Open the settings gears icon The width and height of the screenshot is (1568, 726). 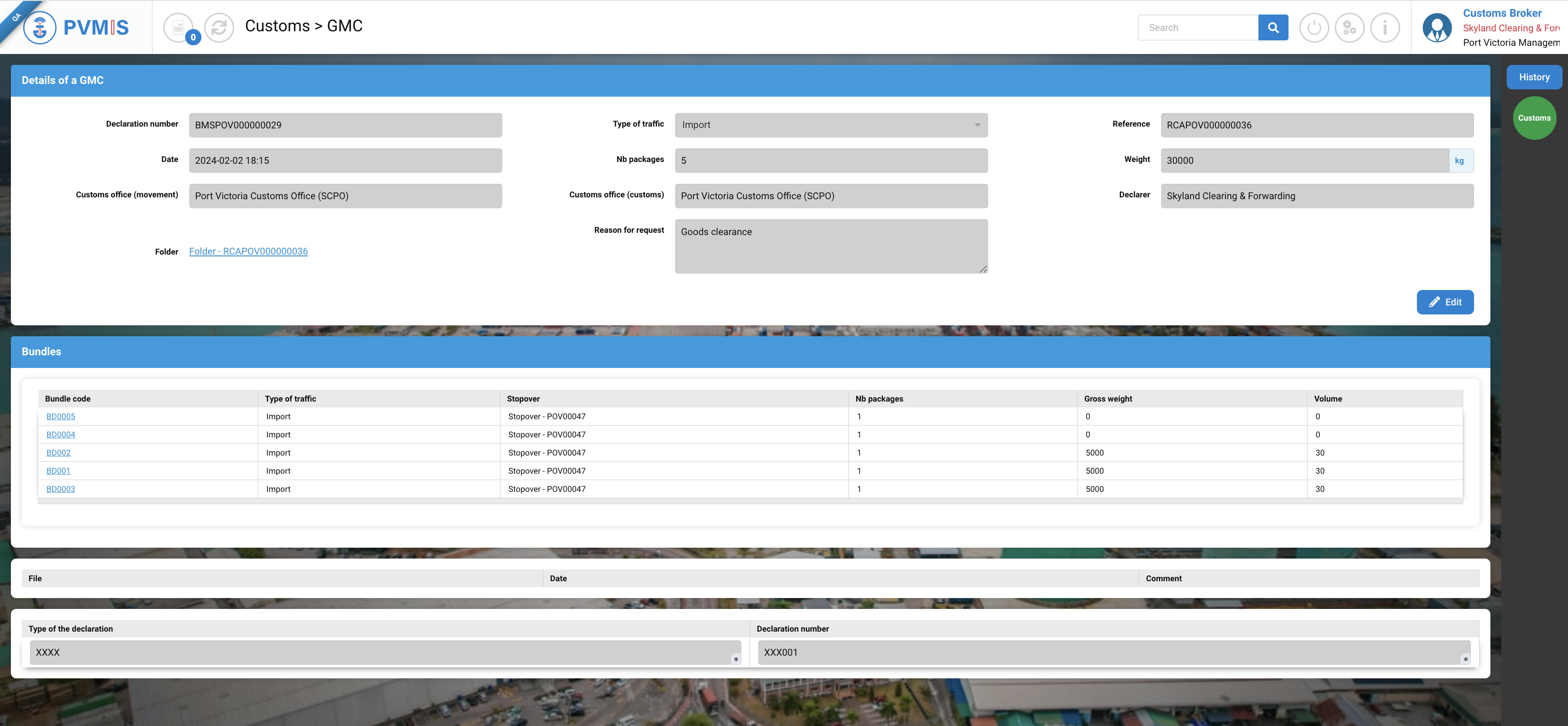(1349, 27)
